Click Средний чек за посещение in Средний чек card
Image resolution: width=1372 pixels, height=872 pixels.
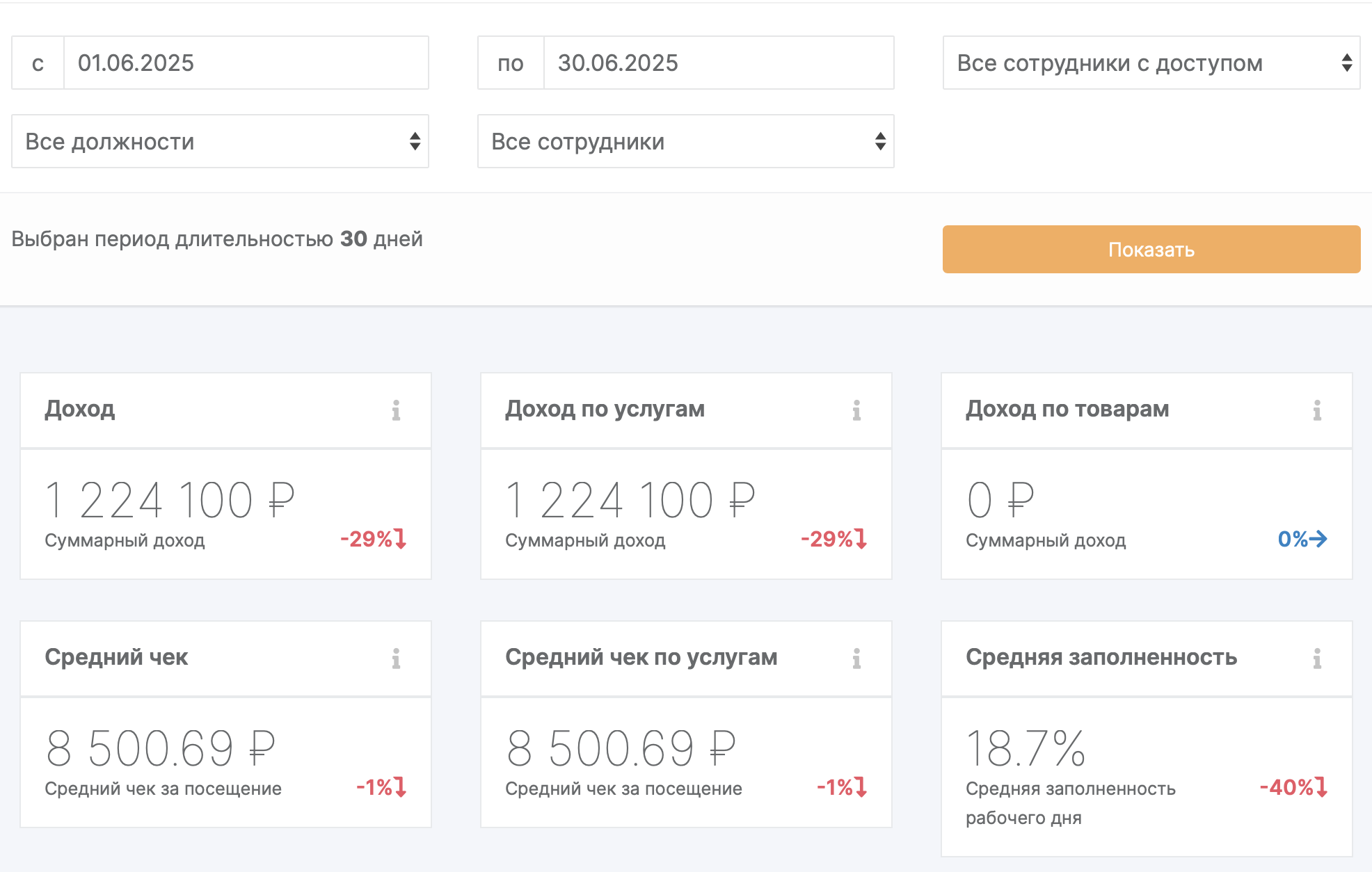click(163, 789)
